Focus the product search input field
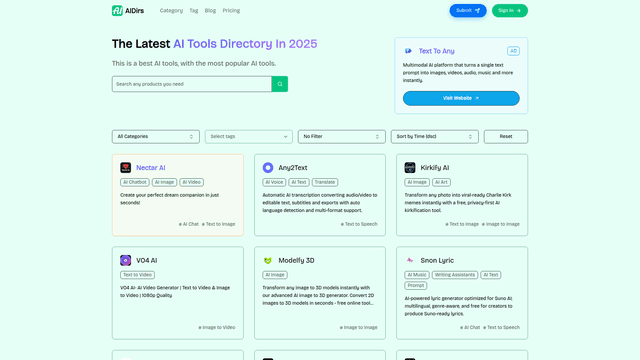Image resolution: width=640 pixels, height=360 pixels. (192, 84)
